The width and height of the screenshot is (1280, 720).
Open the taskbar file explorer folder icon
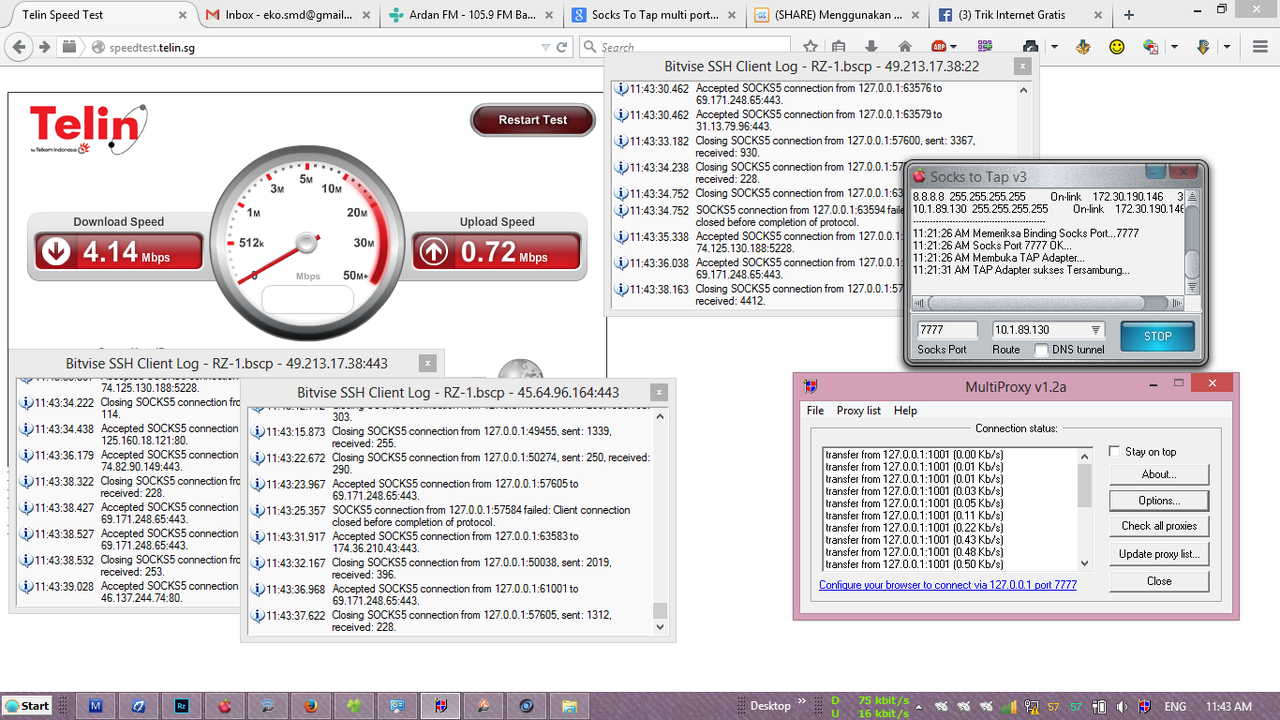tap(570, 706)
